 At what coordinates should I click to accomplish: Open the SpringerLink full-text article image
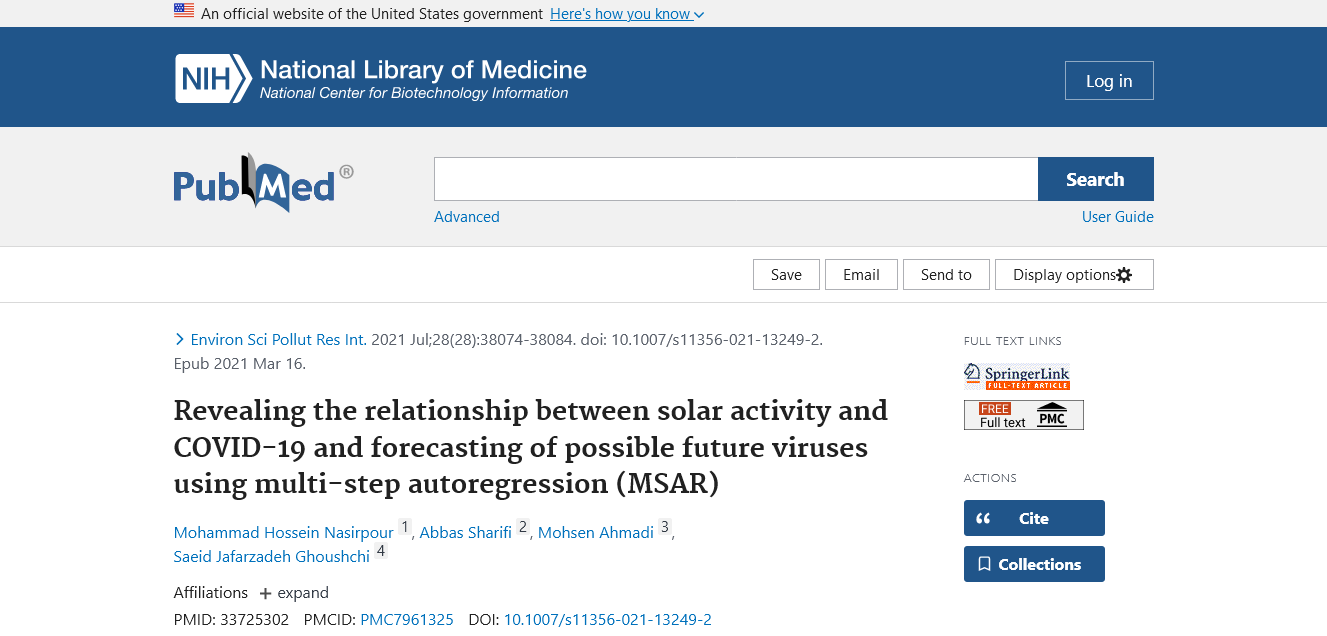pos(1017,377)
